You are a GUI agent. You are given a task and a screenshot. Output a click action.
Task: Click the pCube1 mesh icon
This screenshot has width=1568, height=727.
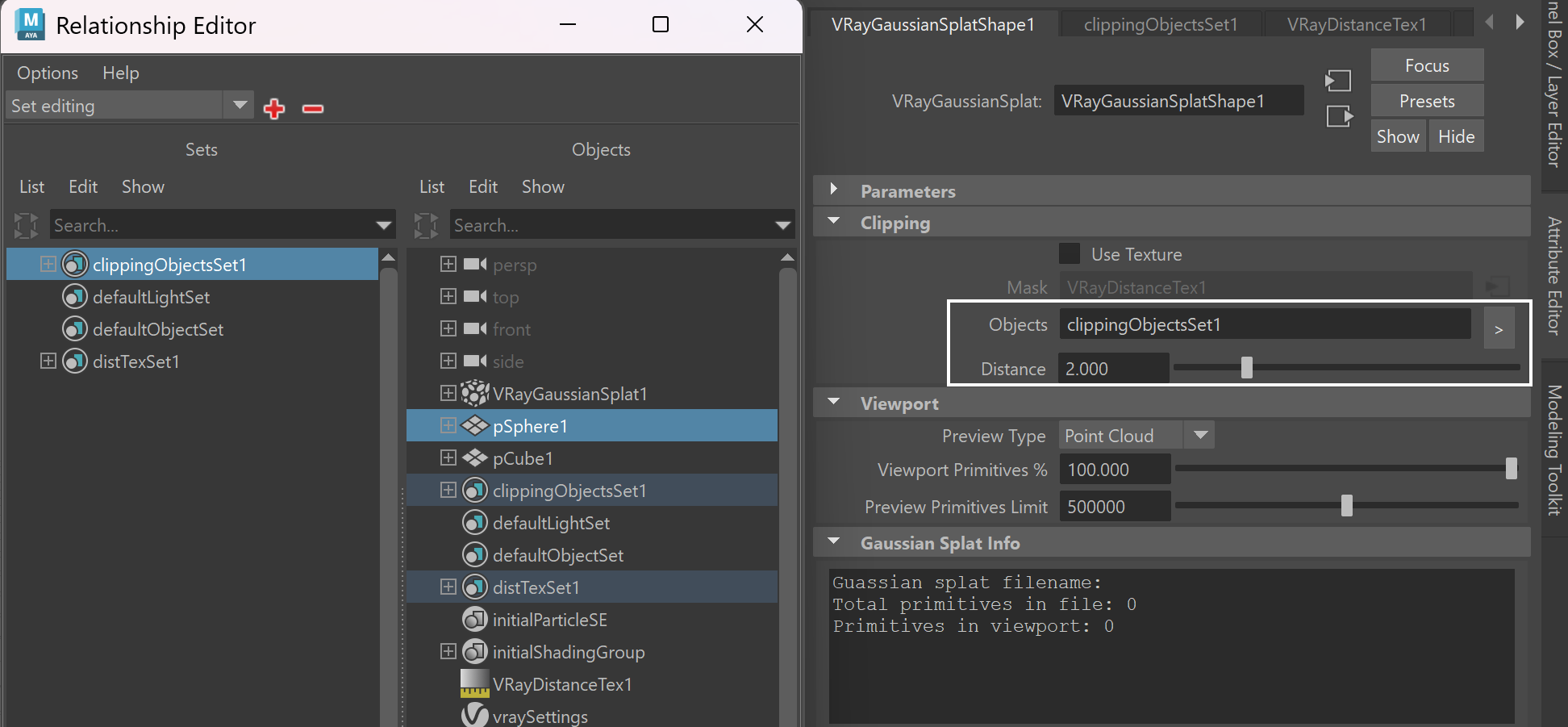pos(475,458)
